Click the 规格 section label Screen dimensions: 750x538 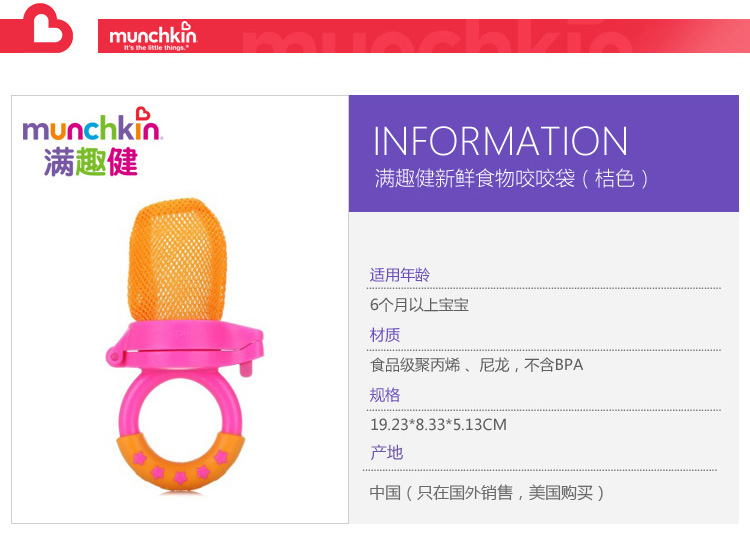[385, 395]
